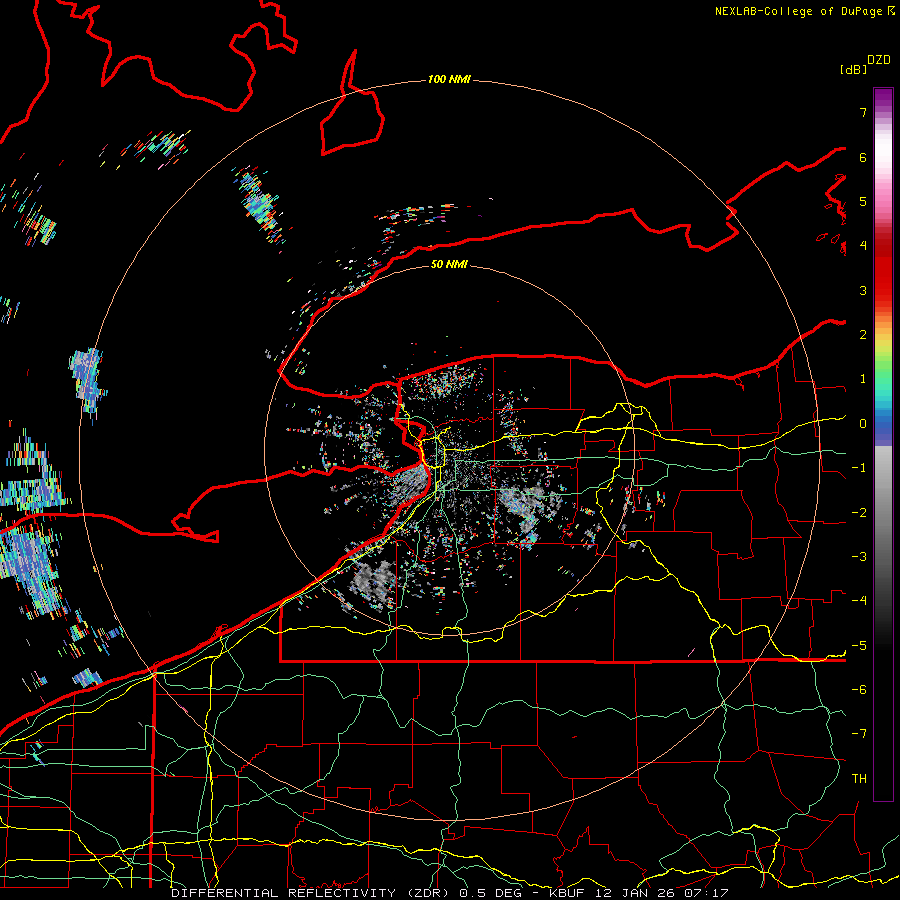Image resolution: width=900 pixels, height=900 pixels.
Task: Pick the purple top segment of color bar
Action: point(883,99)
